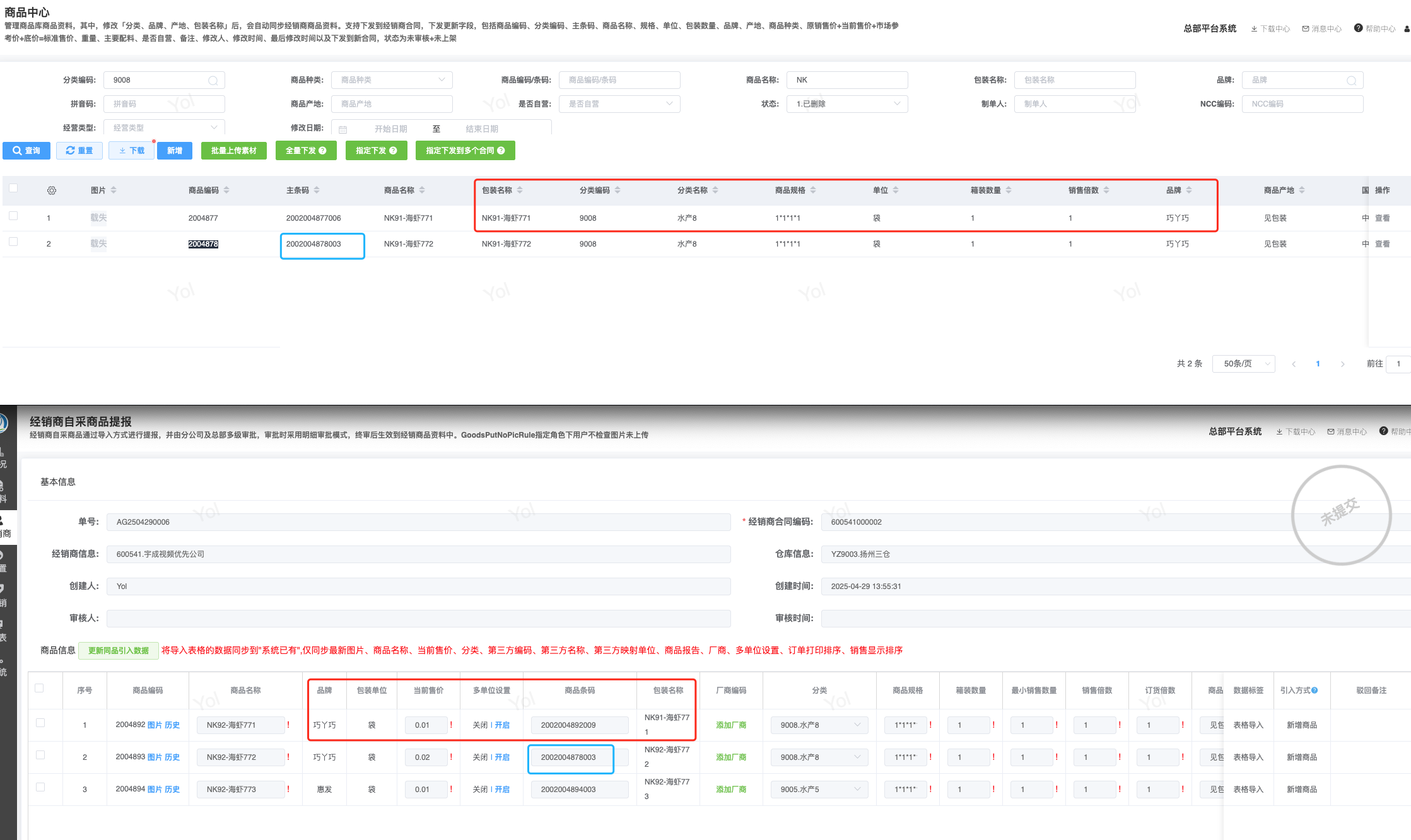Click the next page arrow in pagination
The image size is (1411, 840).
1342,364
